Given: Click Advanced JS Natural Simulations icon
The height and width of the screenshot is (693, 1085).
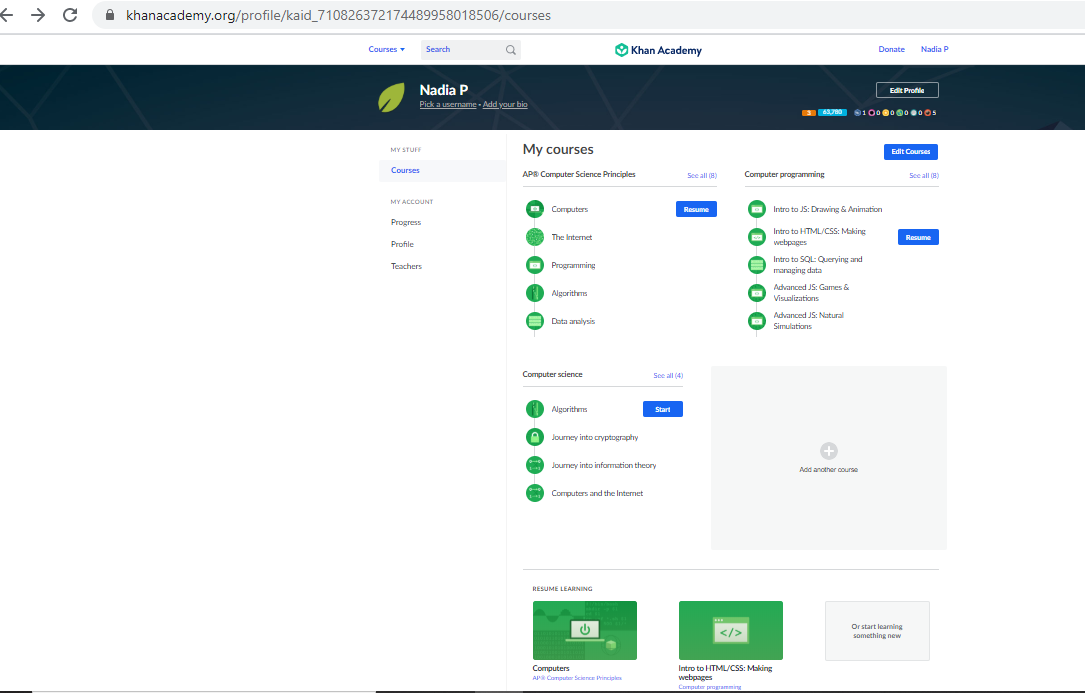Looking at the screenshot, I should [757, 321].
